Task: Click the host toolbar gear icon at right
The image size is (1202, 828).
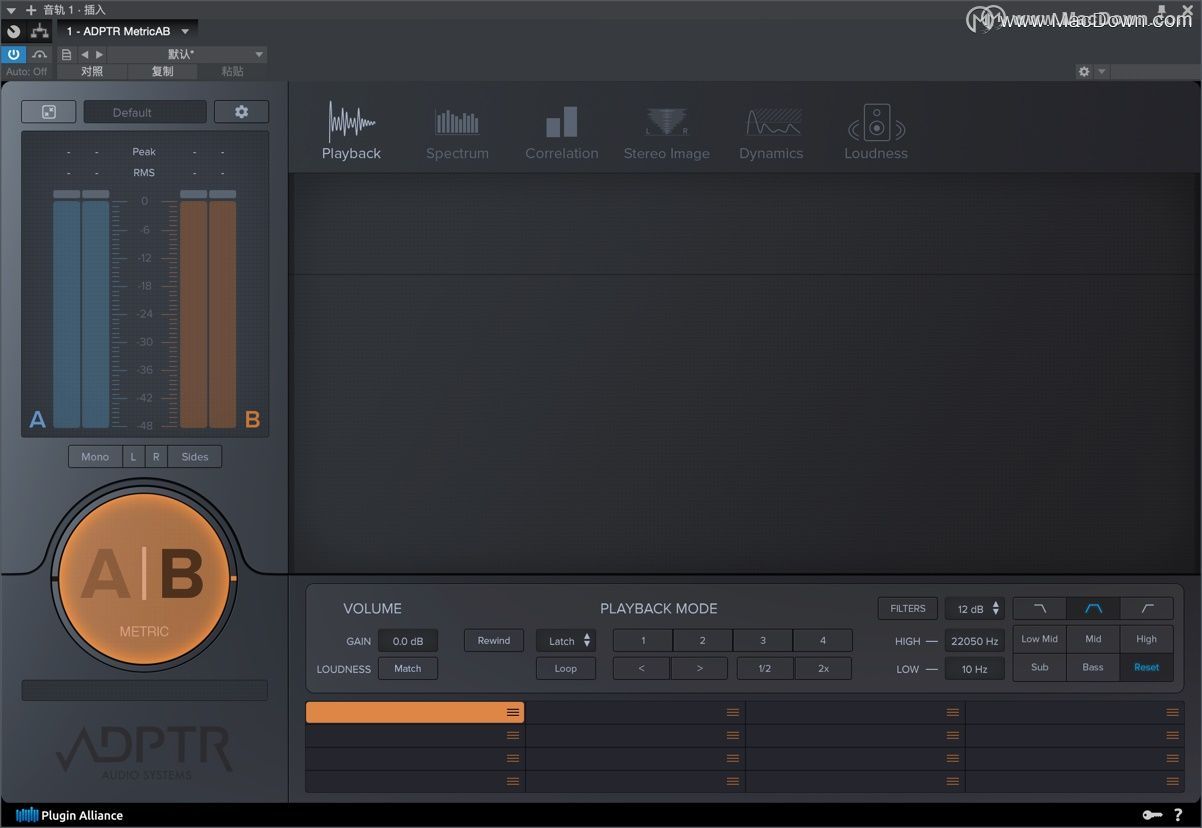Action: [x=1084, y=72]
